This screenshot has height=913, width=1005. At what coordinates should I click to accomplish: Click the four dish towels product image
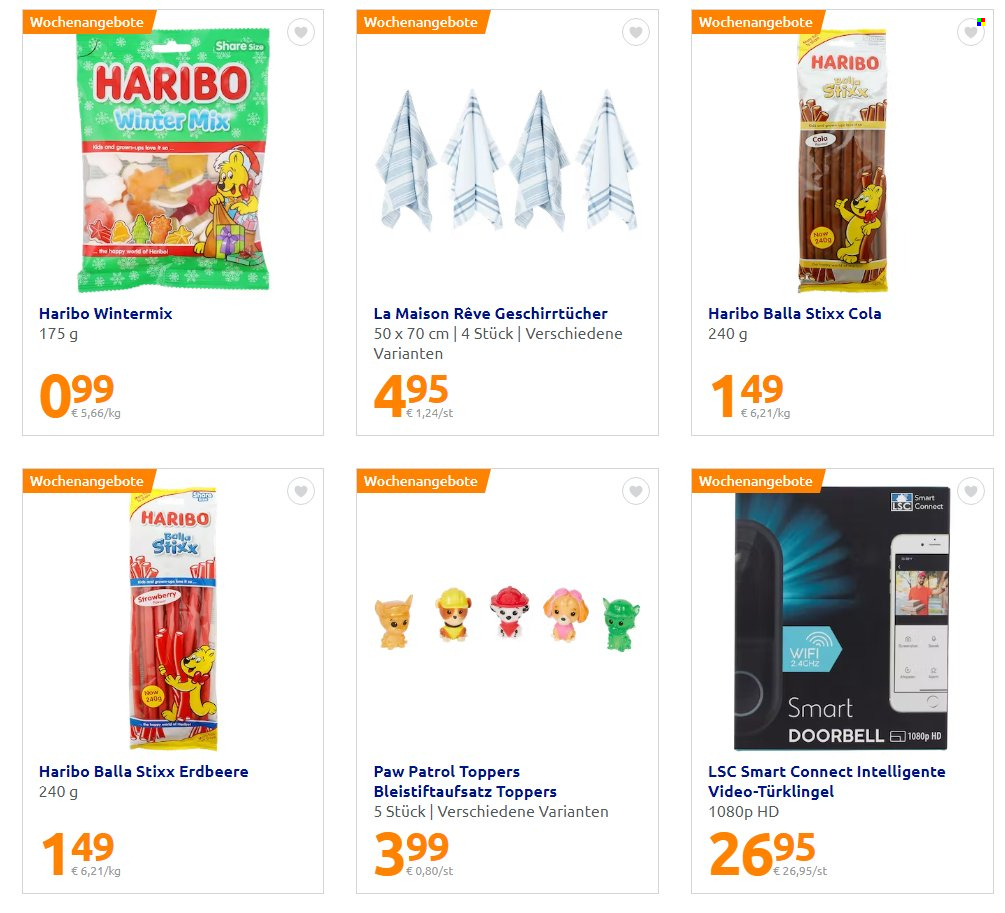[507, 160]
